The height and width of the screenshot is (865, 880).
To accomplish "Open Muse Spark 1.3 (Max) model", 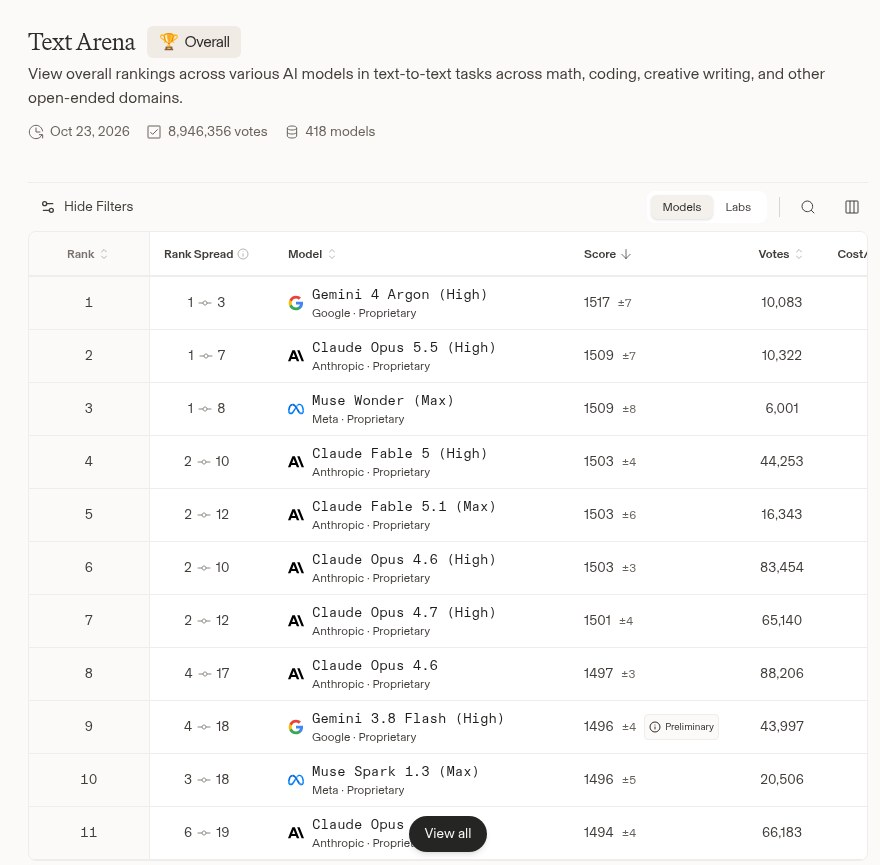I will click(395, 771).
